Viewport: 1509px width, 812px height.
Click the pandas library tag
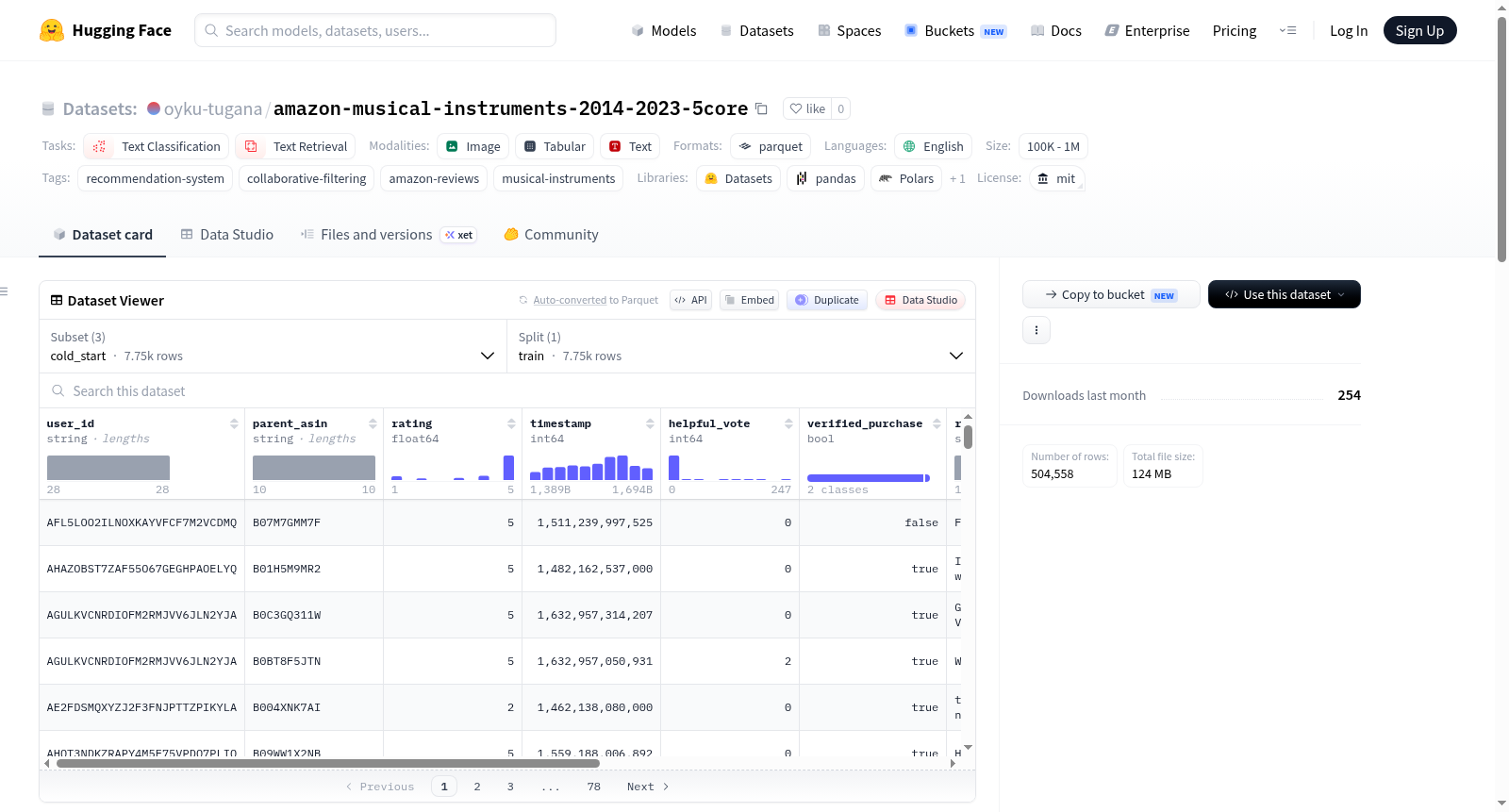825,178
